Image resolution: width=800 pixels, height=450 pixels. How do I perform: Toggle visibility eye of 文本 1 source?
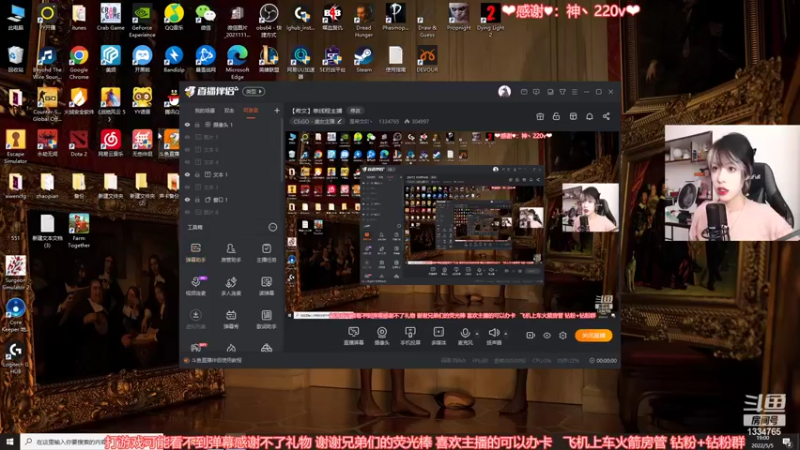[x=187, y=174]
